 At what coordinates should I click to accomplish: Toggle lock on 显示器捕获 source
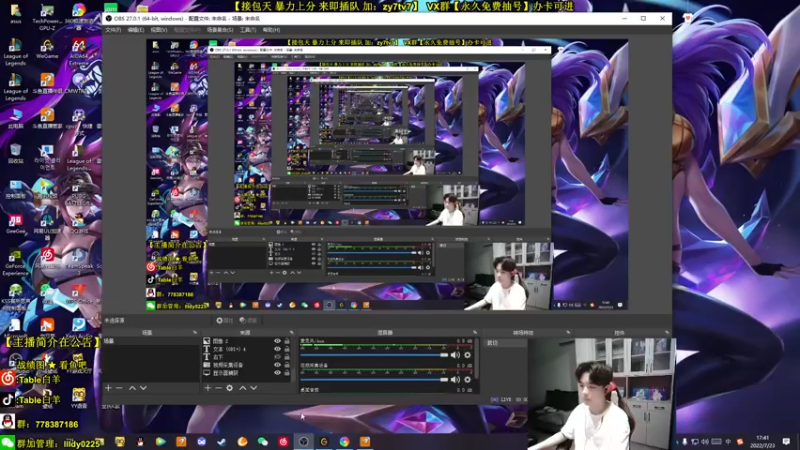click(x=287, y=373)
